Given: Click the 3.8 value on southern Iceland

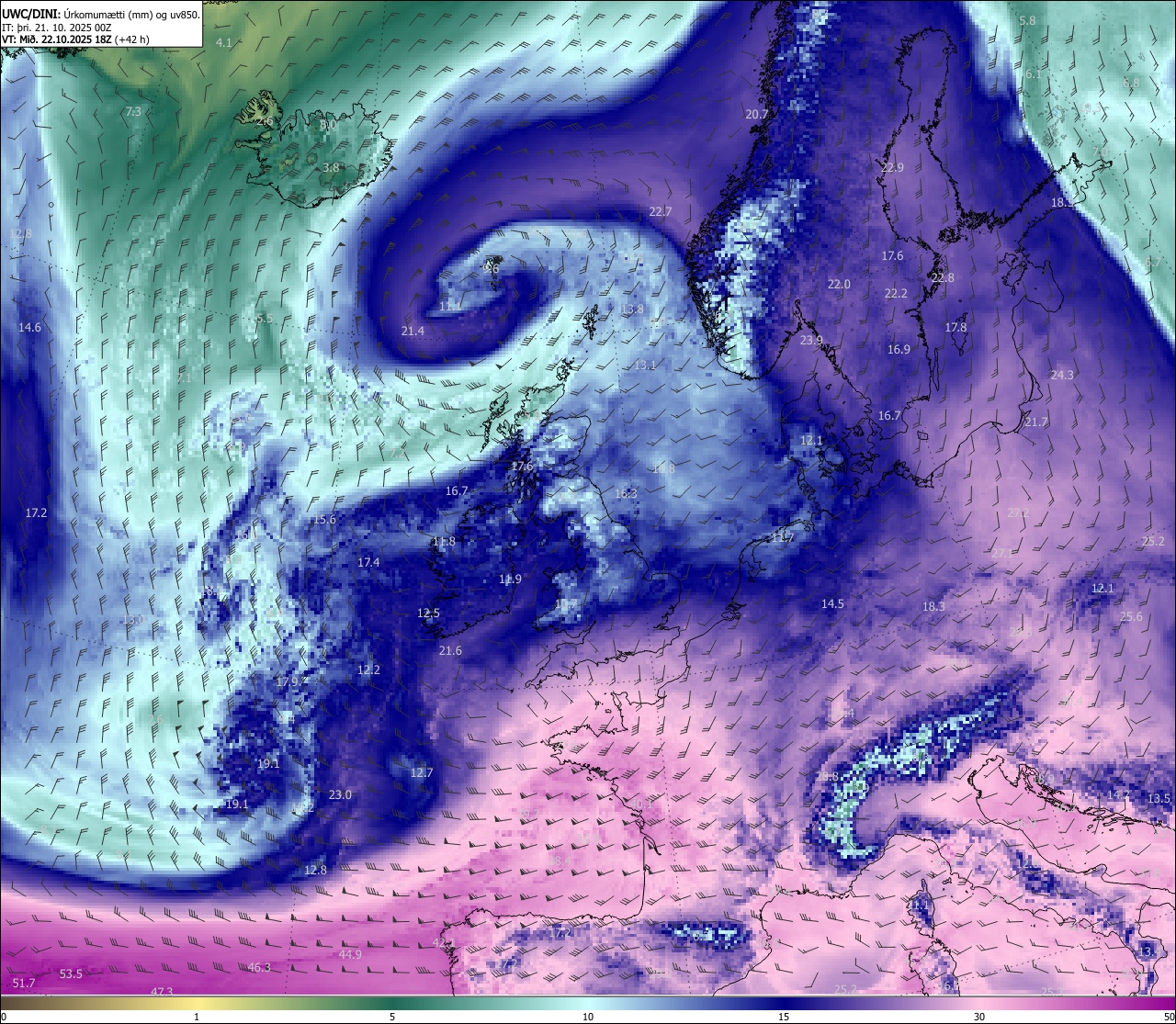Looking at the screenshot, I should (332, 168).
